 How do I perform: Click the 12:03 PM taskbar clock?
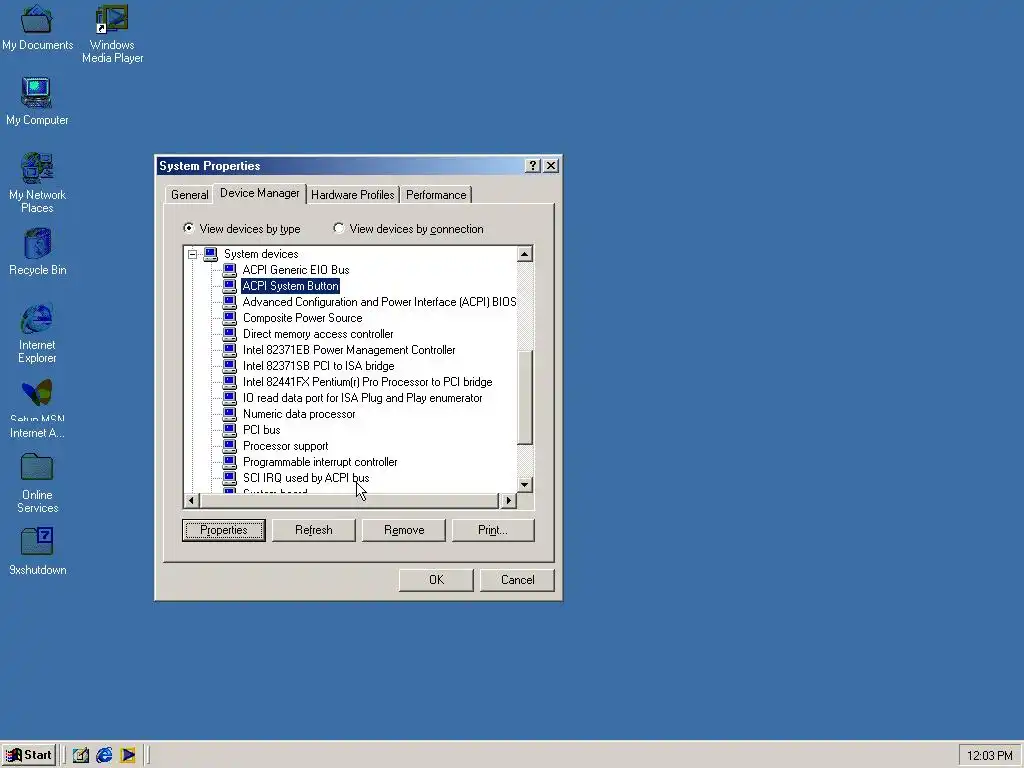pos(989,756)
